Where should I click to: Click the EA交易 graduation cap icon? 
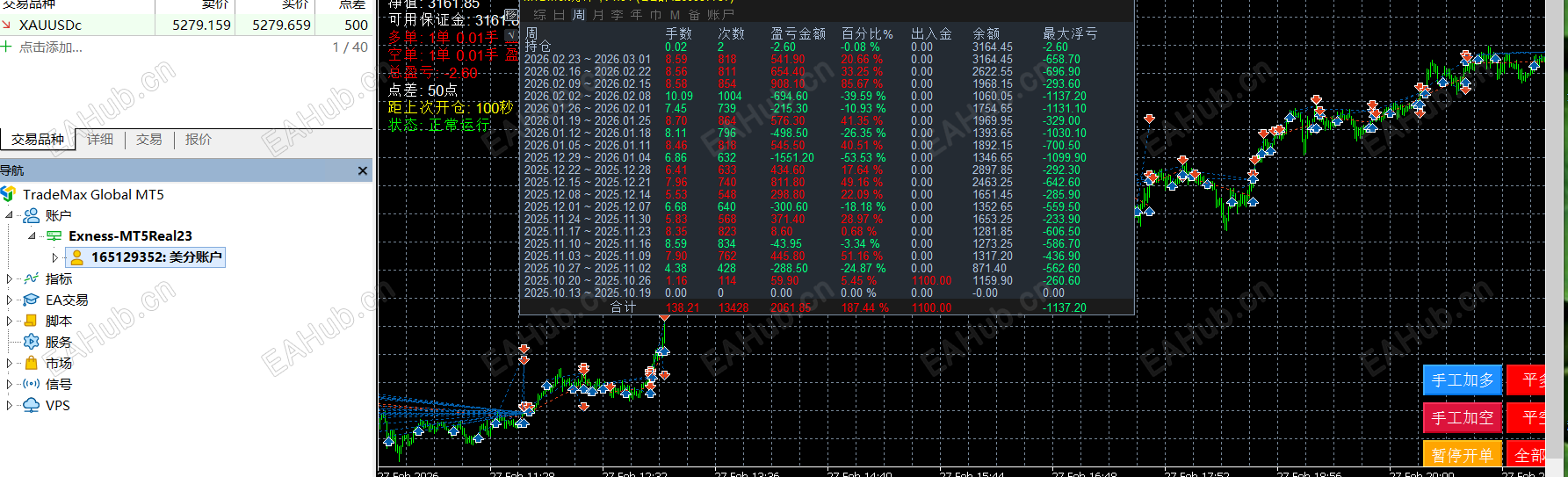coord(32,300)
